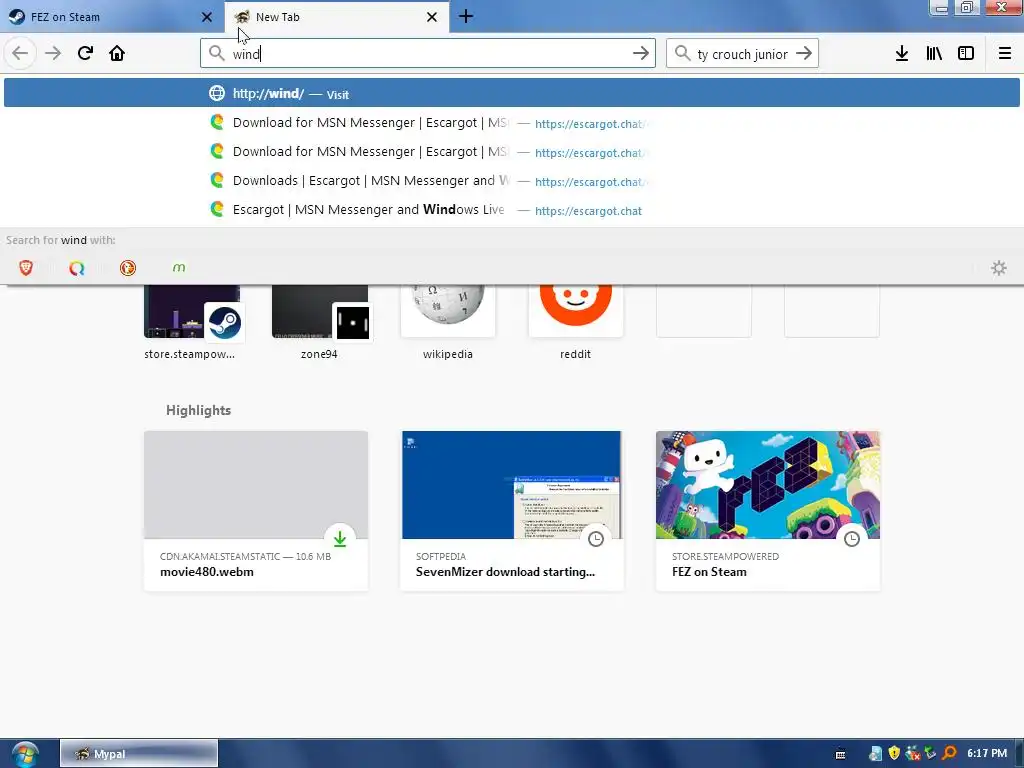Click the orange magnifier tray icon
Viewport: 1024px width, 768px height.
[x=950, y=753]
